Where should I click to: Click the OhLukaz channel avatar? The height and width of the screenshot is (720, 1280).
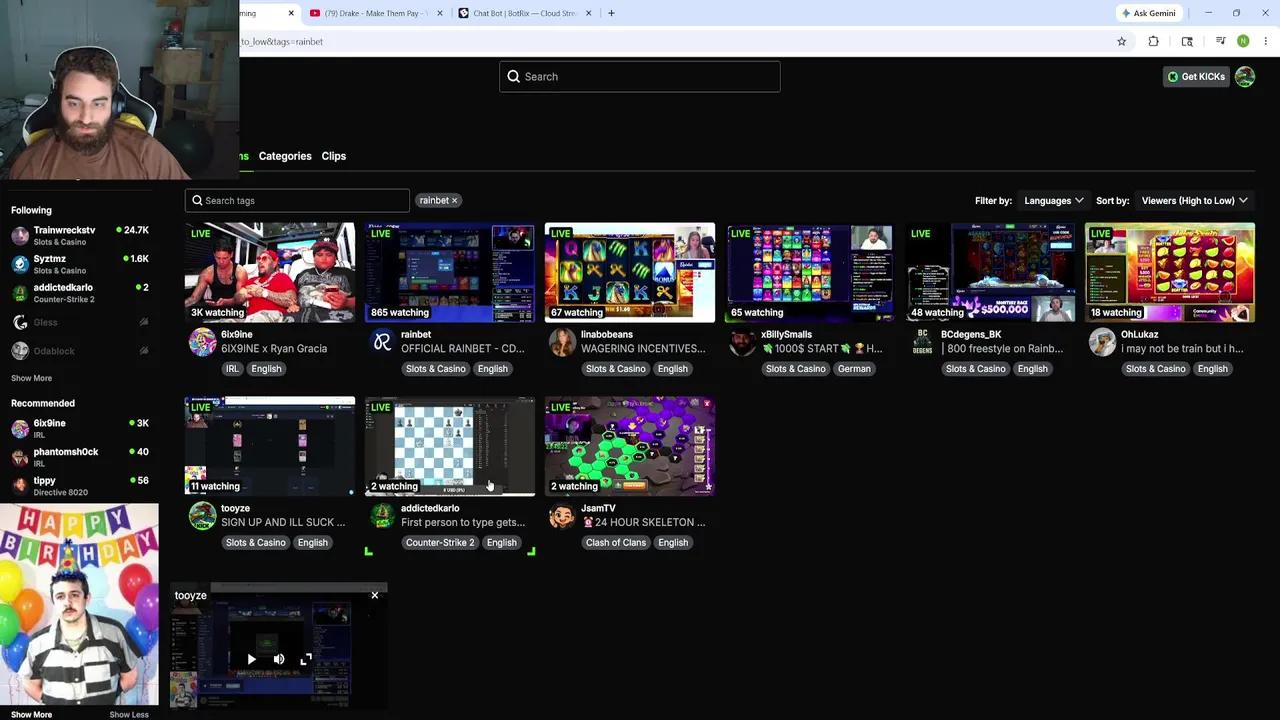coord(1102,342)
